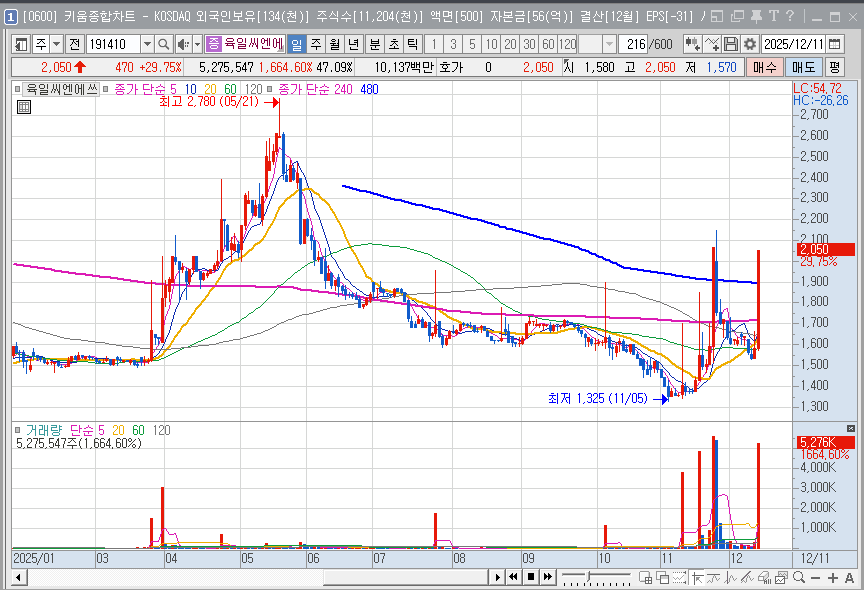Viewport: 864px width, 590px height.
Task: Select the 월 monthly period
Action: (x=334, y=44)
